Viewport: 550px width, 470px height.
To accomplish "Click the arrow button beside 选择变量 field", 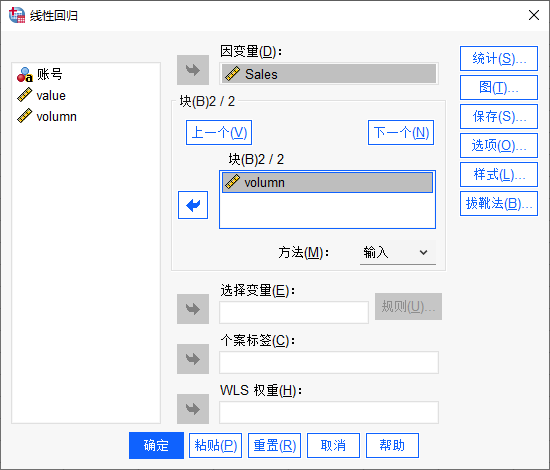I will (x=193, y=309).
